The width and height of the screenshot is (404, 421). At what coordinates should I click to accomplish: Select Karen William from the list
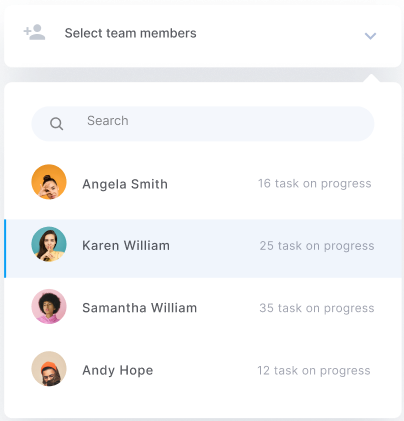203,248
